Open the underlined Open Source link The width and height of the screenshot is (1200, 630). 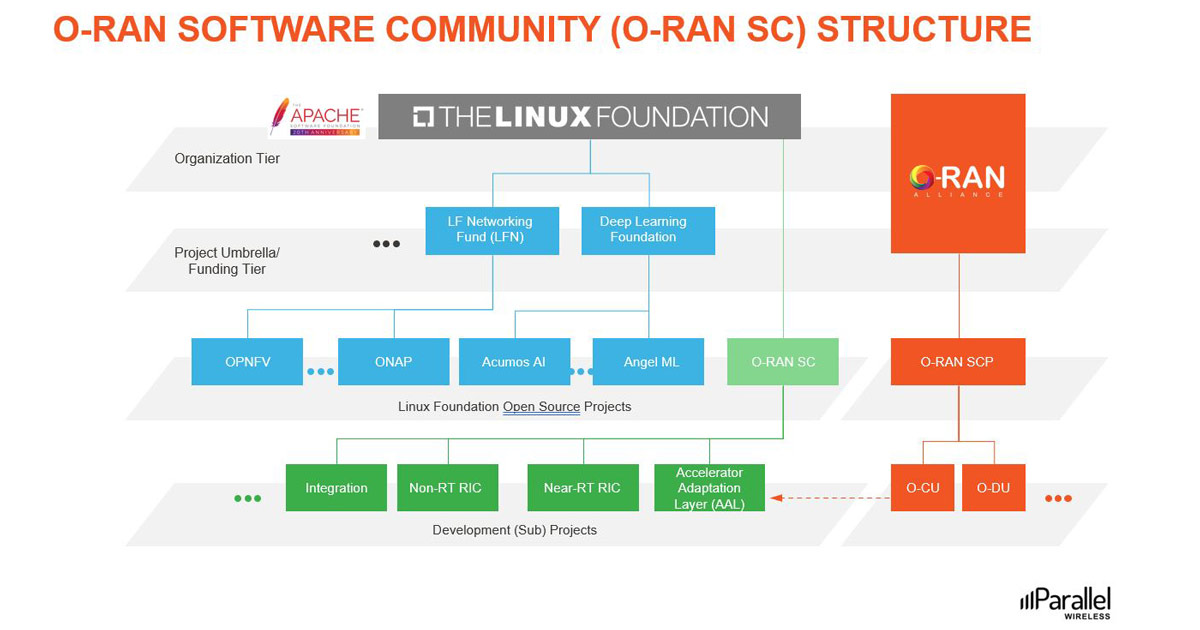pyautogui.click(x=541, y=407)
